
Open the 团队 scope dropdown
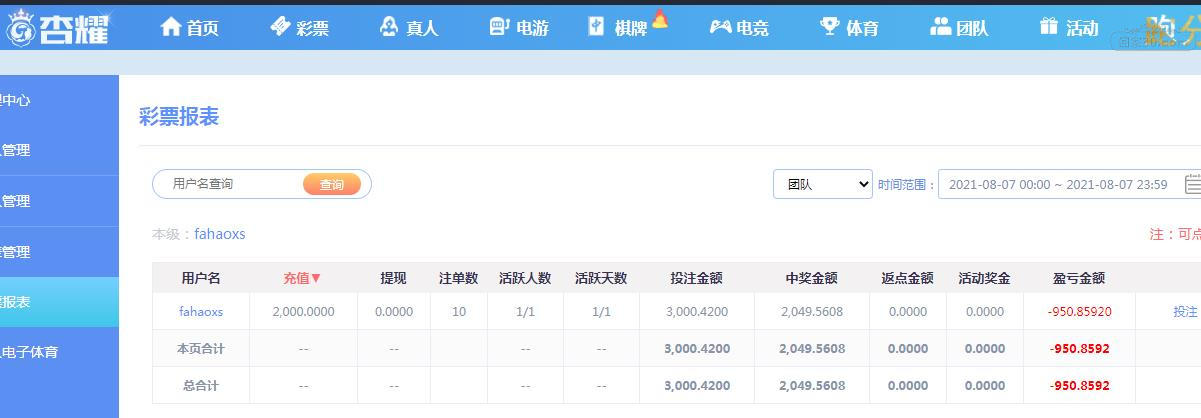tap(823, 184)
